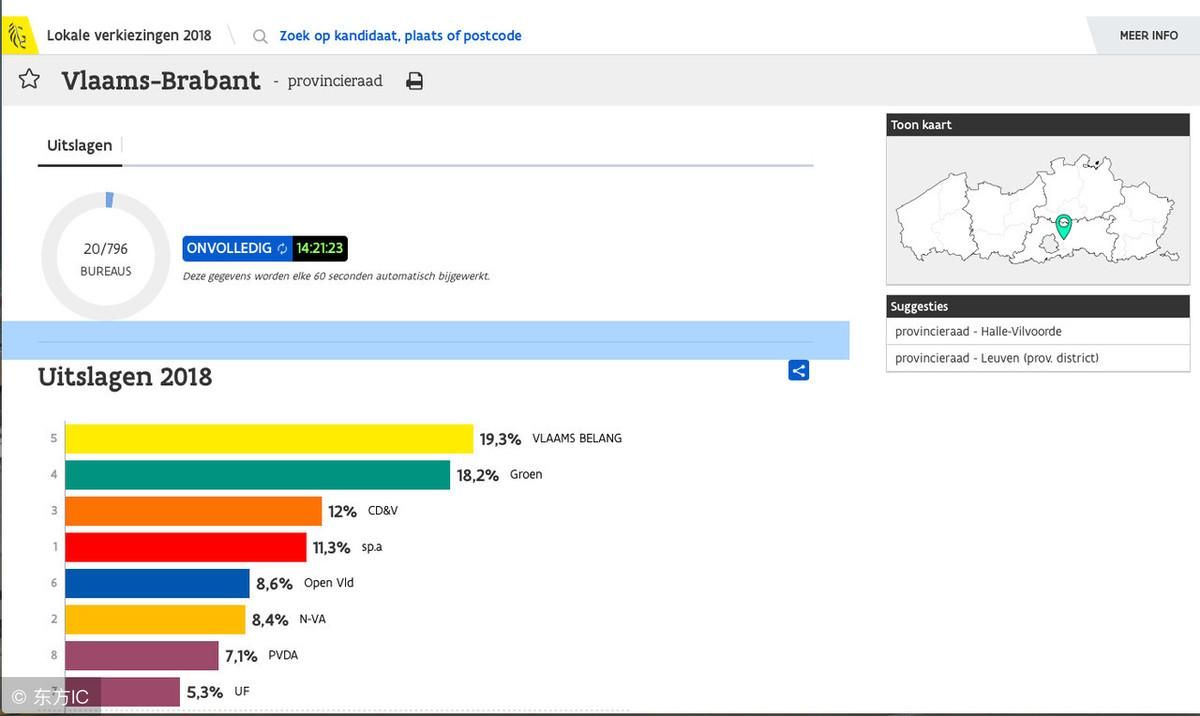Screen dimensions: 1200x716
Task: Click the UF result bar
Action: [x=123, y=691]
